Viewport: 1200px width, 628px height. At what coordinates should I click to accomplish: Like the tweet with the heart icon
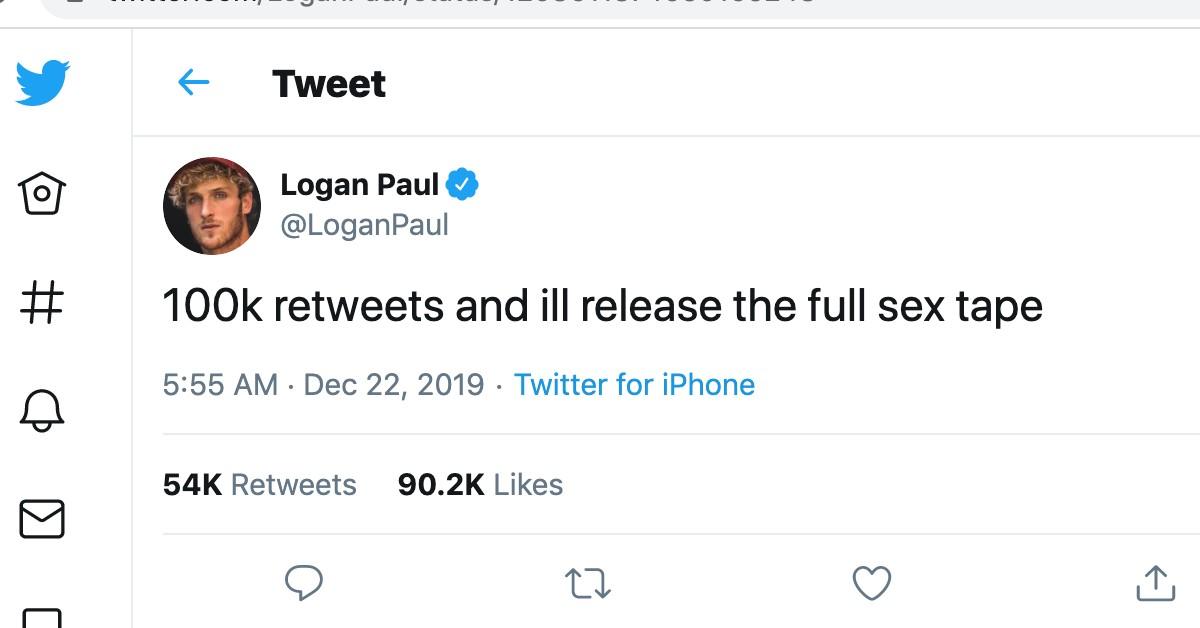[x=874, y=580]
